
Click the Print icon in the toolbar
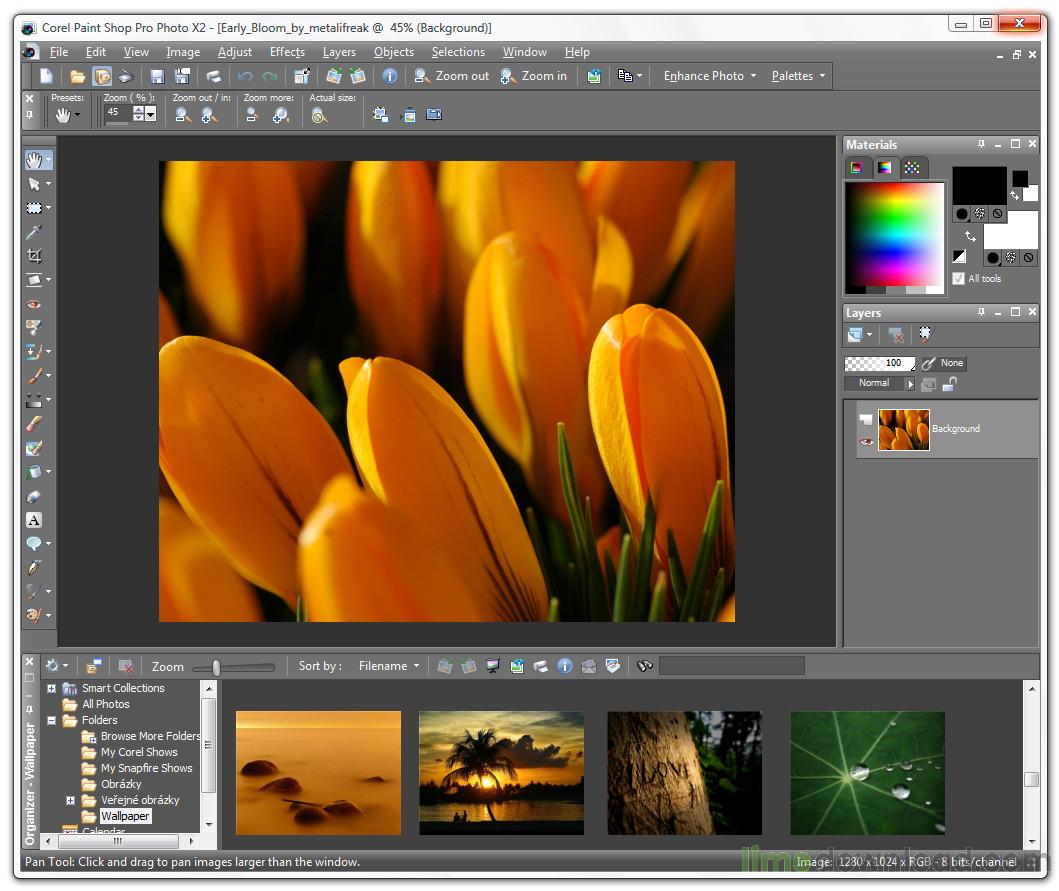click(213, 76)
